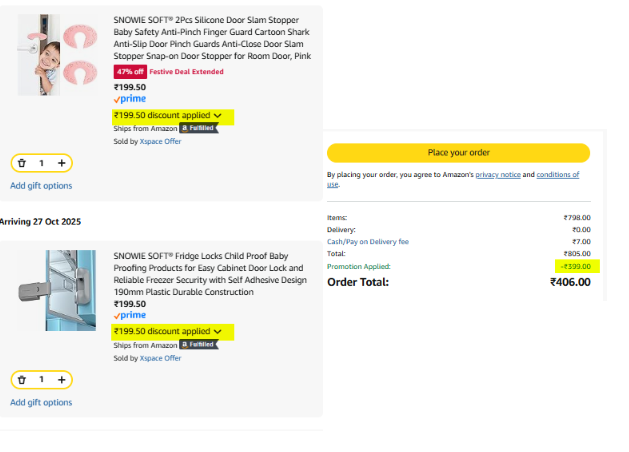Expand first ₹199.50 discount applied chevron
The height and width of the screenshot is (452, 629).
[218, 116]
